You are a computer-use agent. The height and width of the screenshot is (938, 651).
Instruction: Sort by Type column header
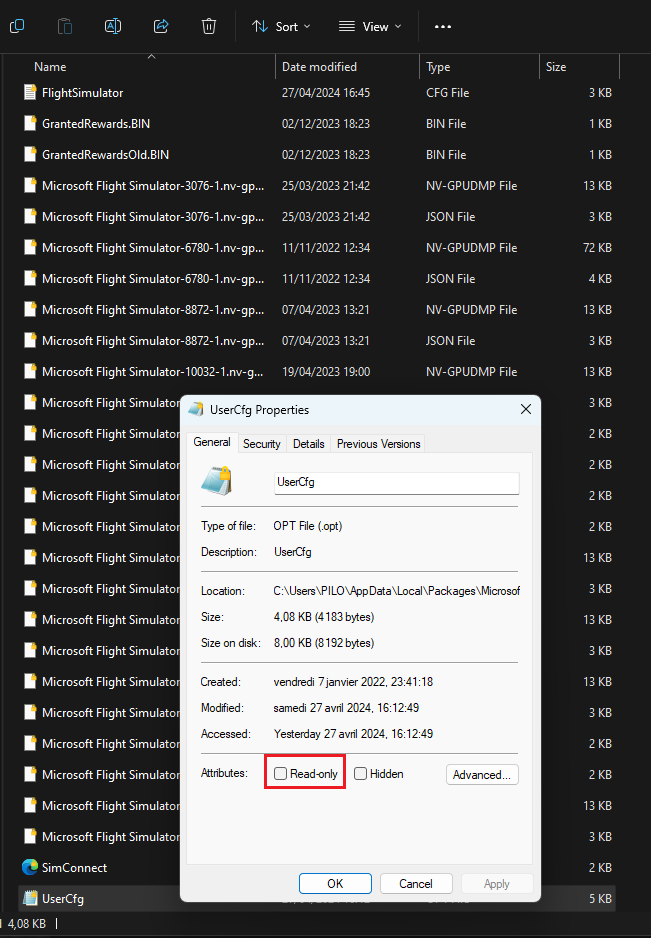click(438, 67)
